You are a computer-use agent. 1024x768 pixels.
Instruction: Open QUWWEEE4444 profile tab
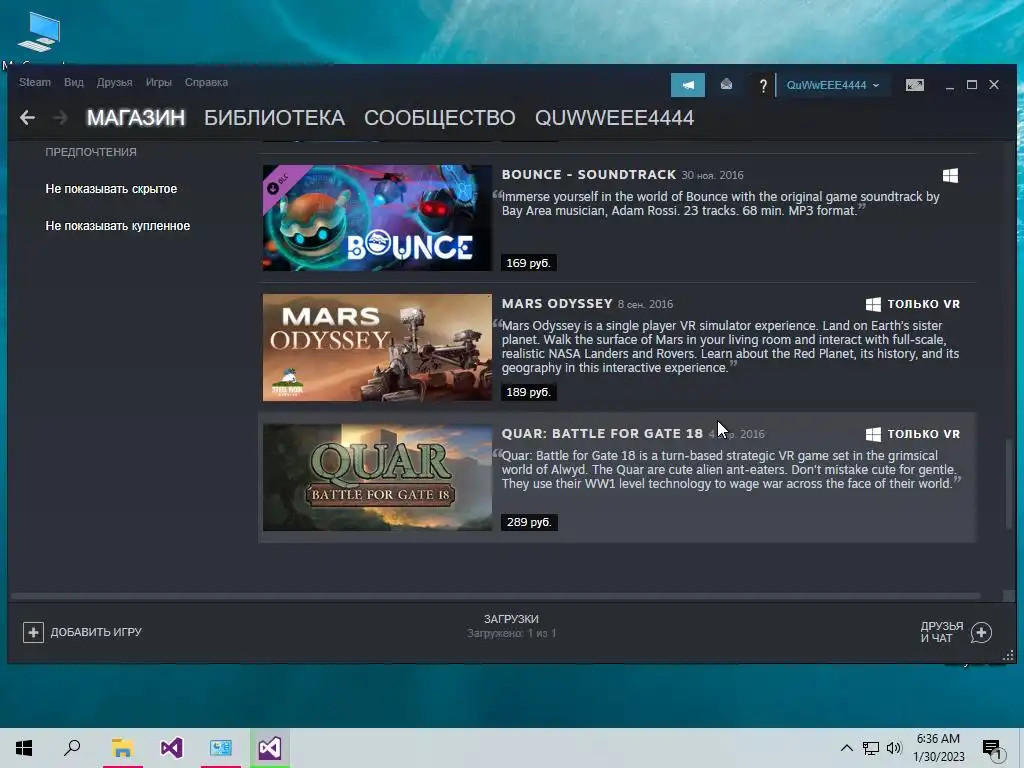(615, 118)
